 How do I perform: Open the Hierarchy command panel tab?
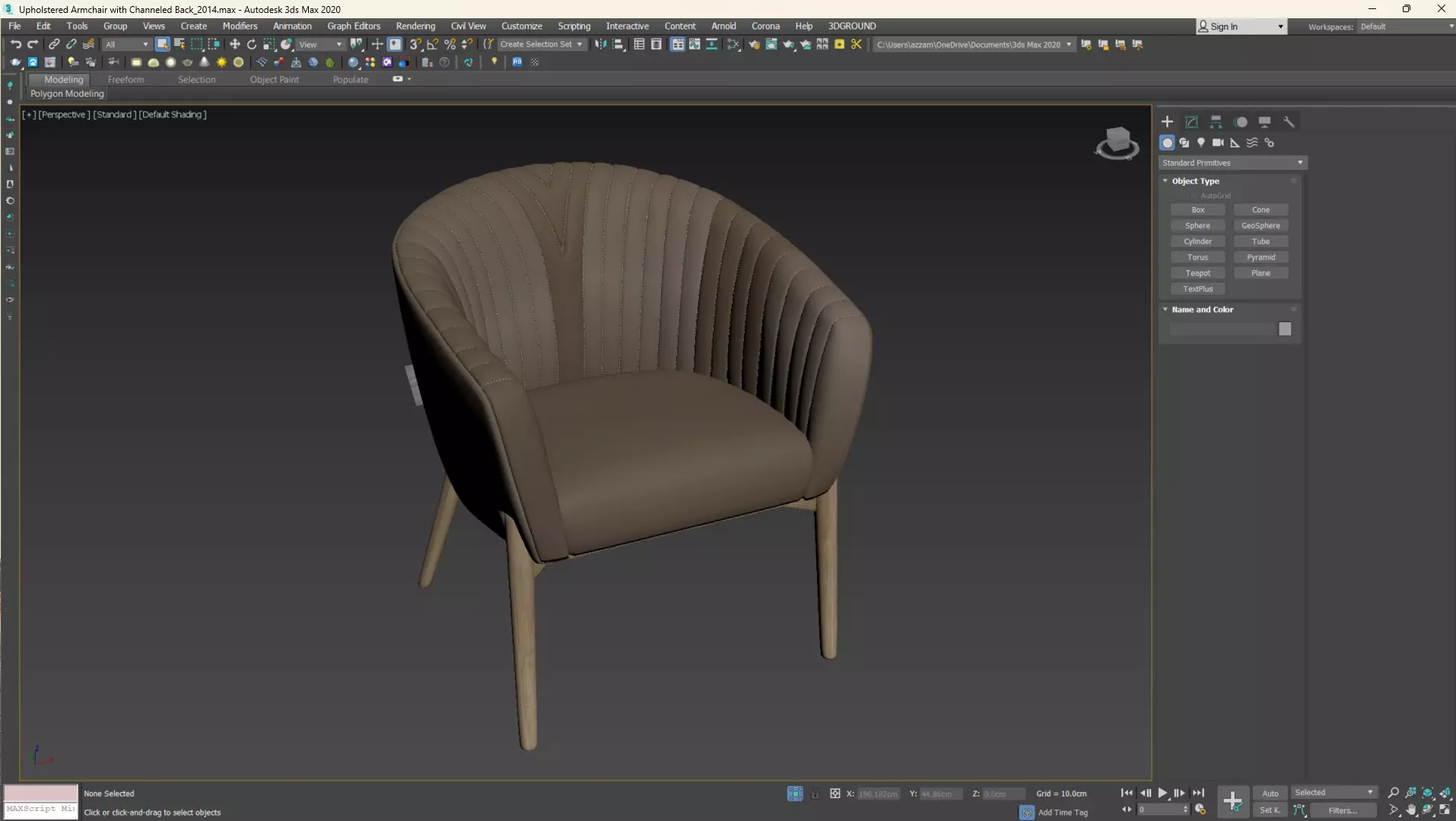[x=1216, y=122]
